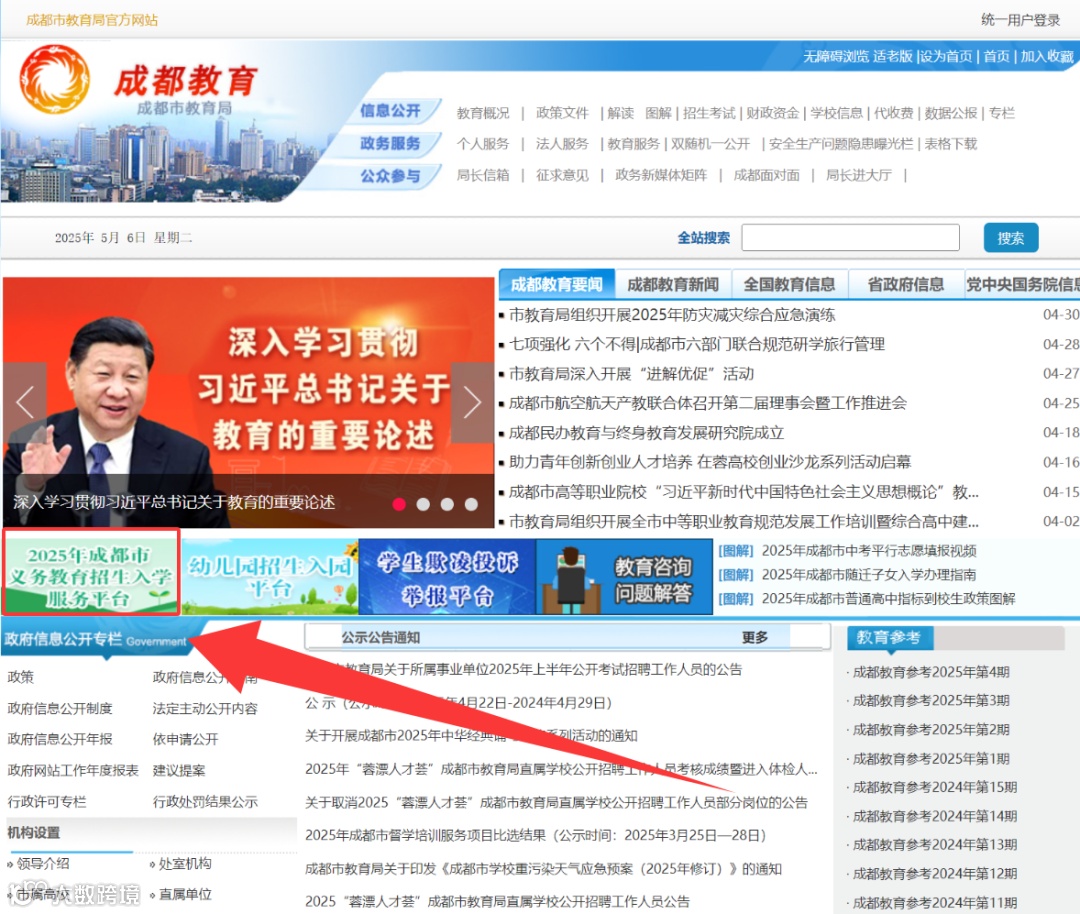This screenshot has height=914, width=1080.
Task: Click 更多 in 公示公告通知 header
Action: coord(755,638)
